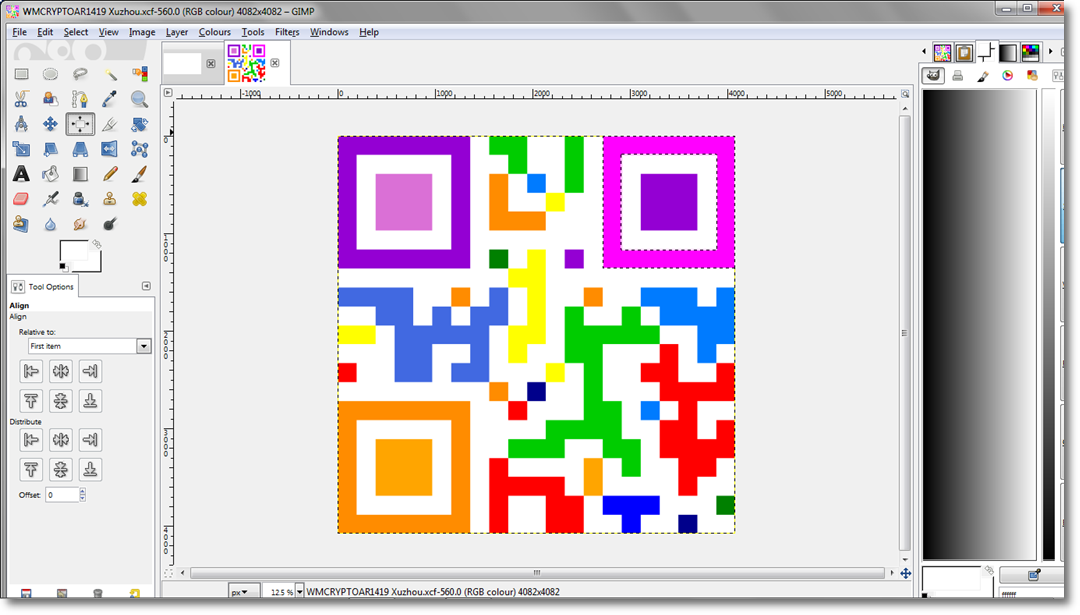Viewport: 1080px width, 615px height.
Task: Align right edges of targets
Action: (x=90, y=371)
